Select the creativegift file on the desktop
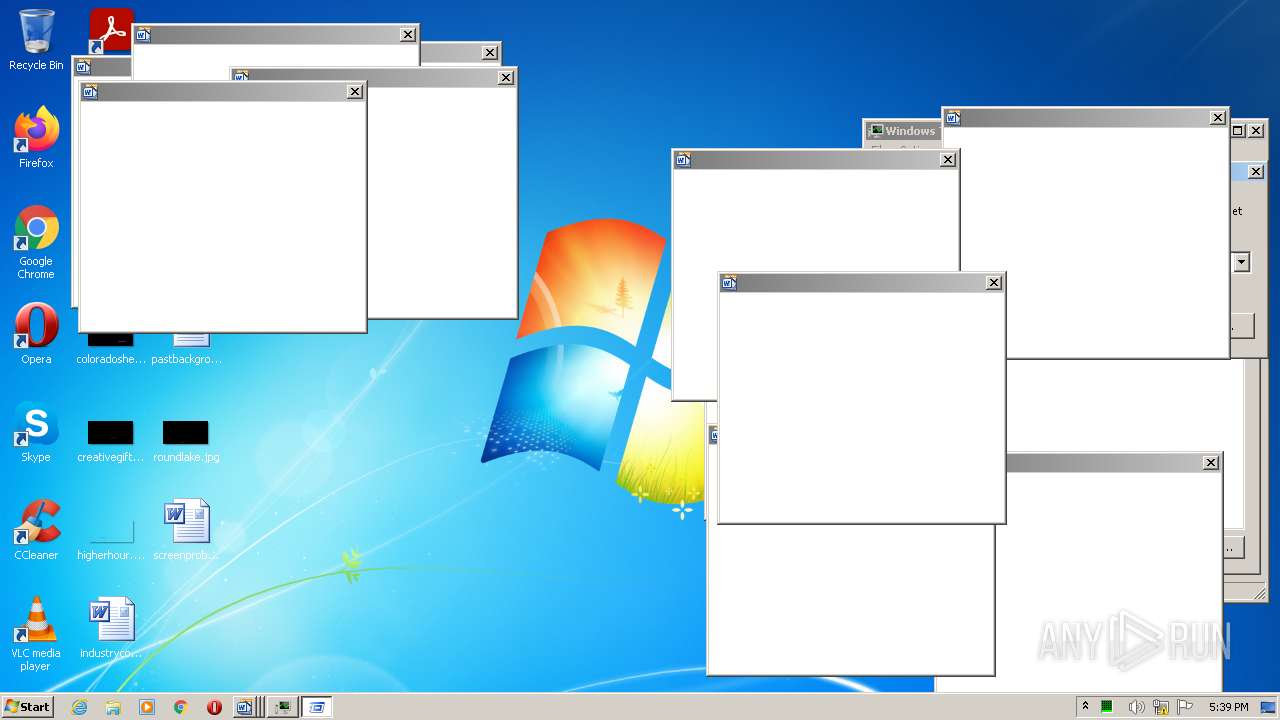 click(x=110, y=441)
